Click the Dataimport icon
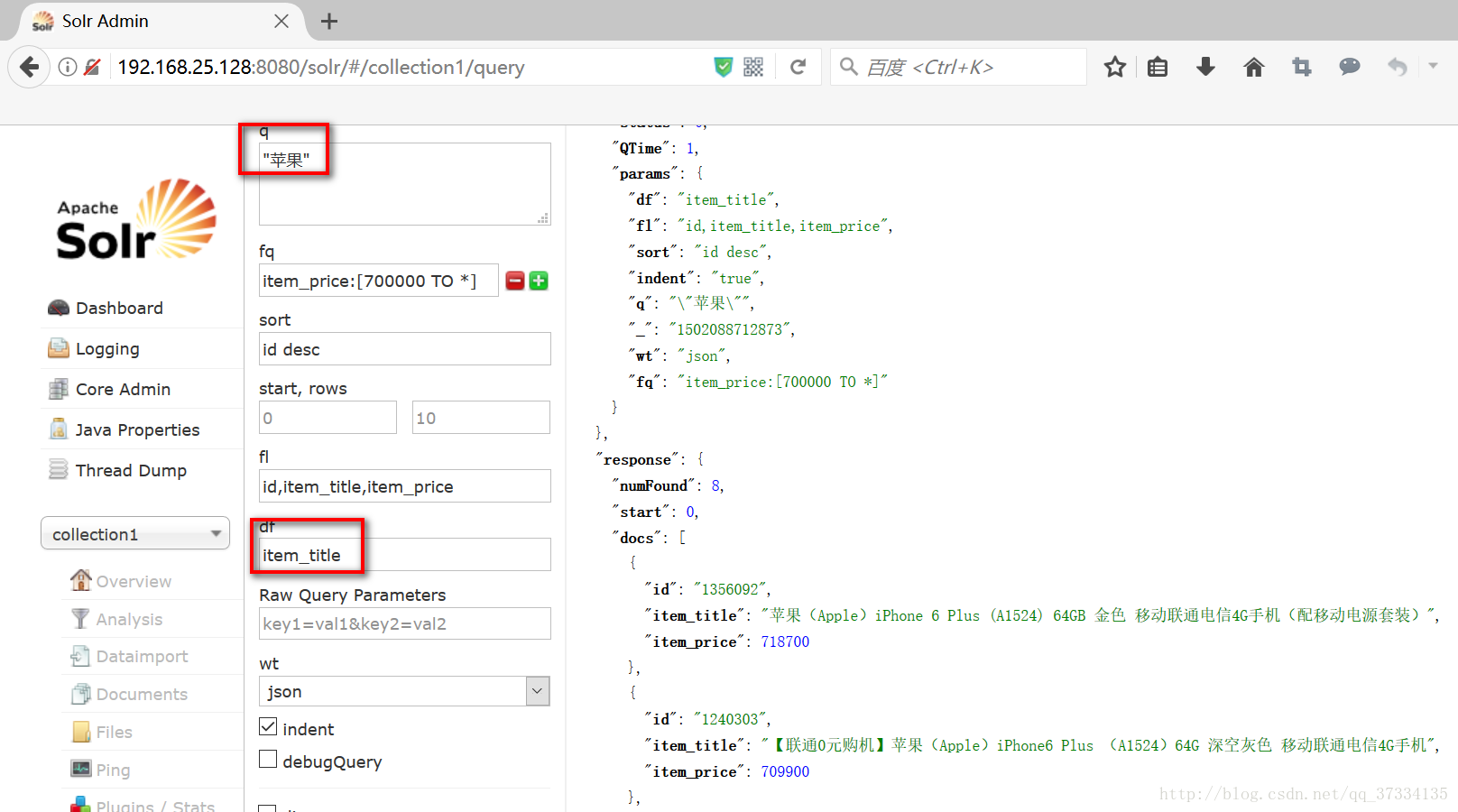This screenshot has width=1458, height=812. click(x=81, y=656)
